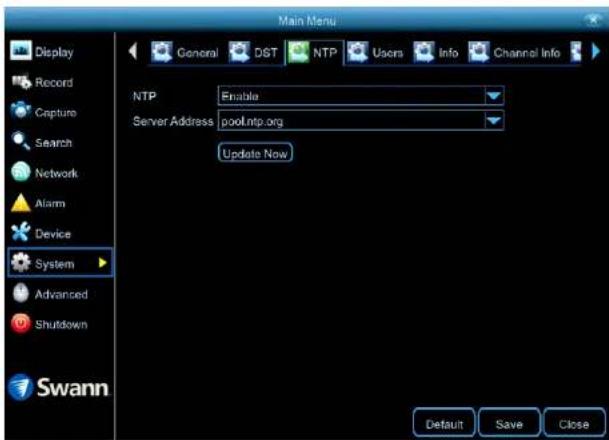Go to the Channel Info tab
This screenshot has height=440, width=609.
[527, 53]
